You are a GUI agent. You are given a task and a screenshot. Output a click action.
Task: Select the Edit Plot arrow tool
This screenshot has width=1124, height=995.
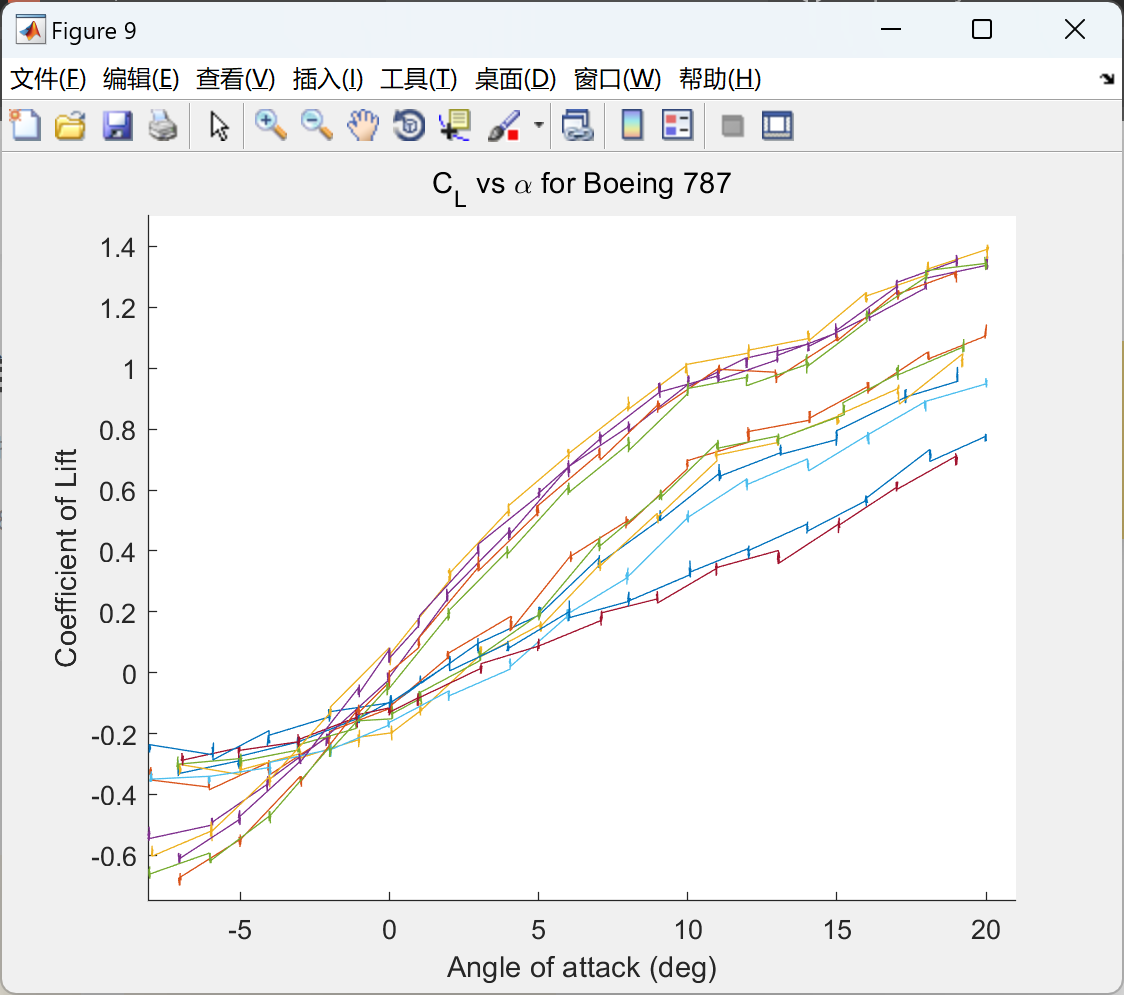219,126
